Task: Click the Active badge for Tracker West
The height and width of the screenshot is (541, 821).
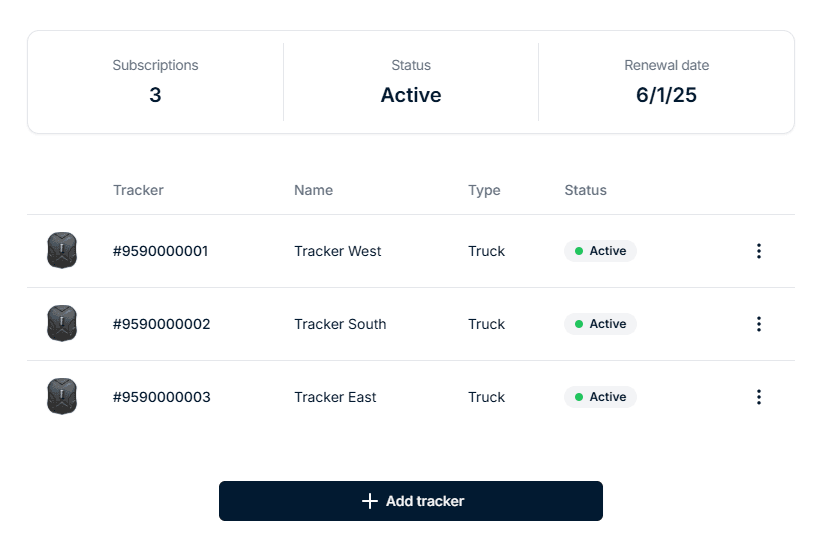Action: (600, 251)
